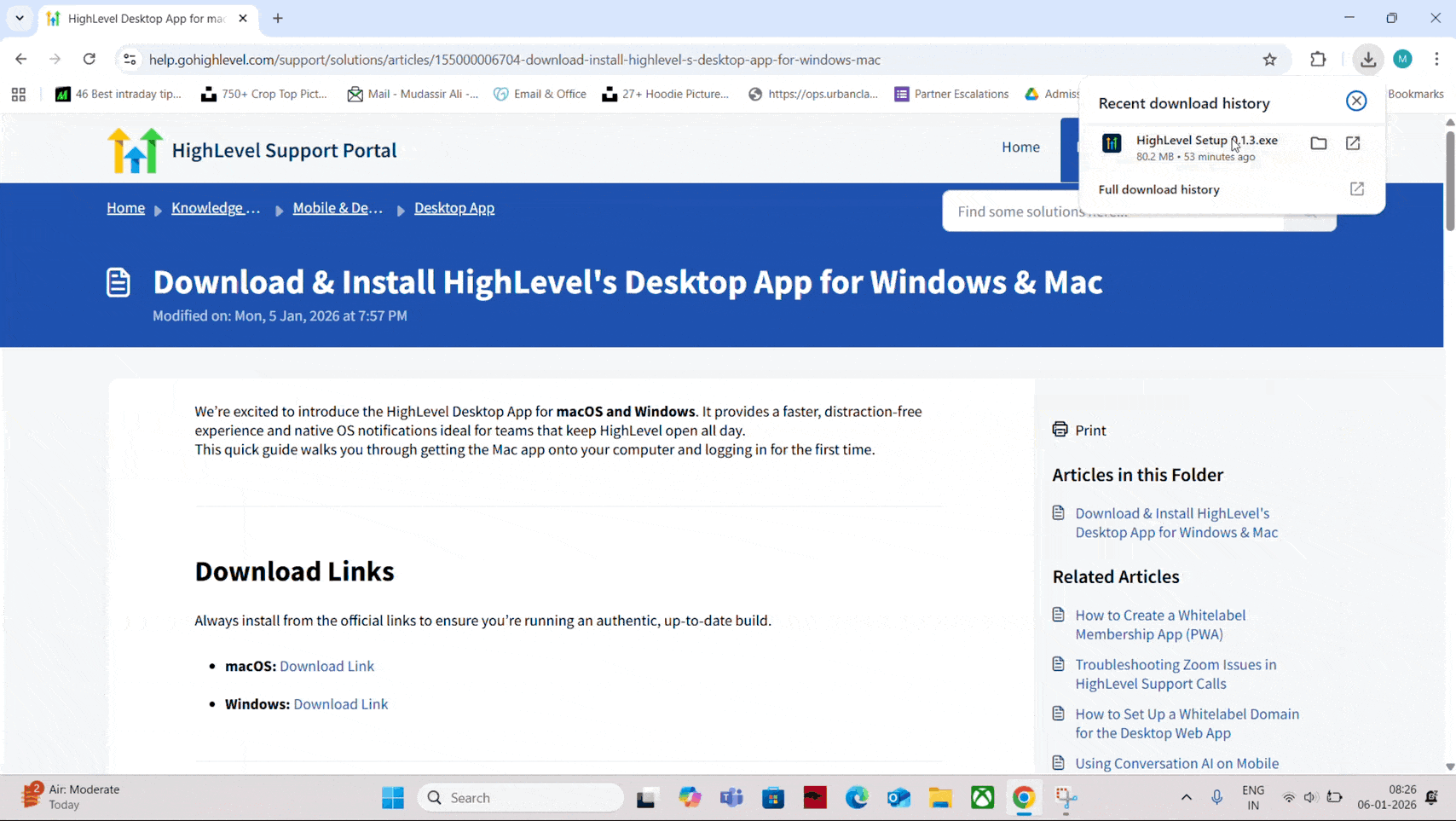Screen dimensions: 1456x821
Task: Open the Windows Start menu
Action: (393, 798)
